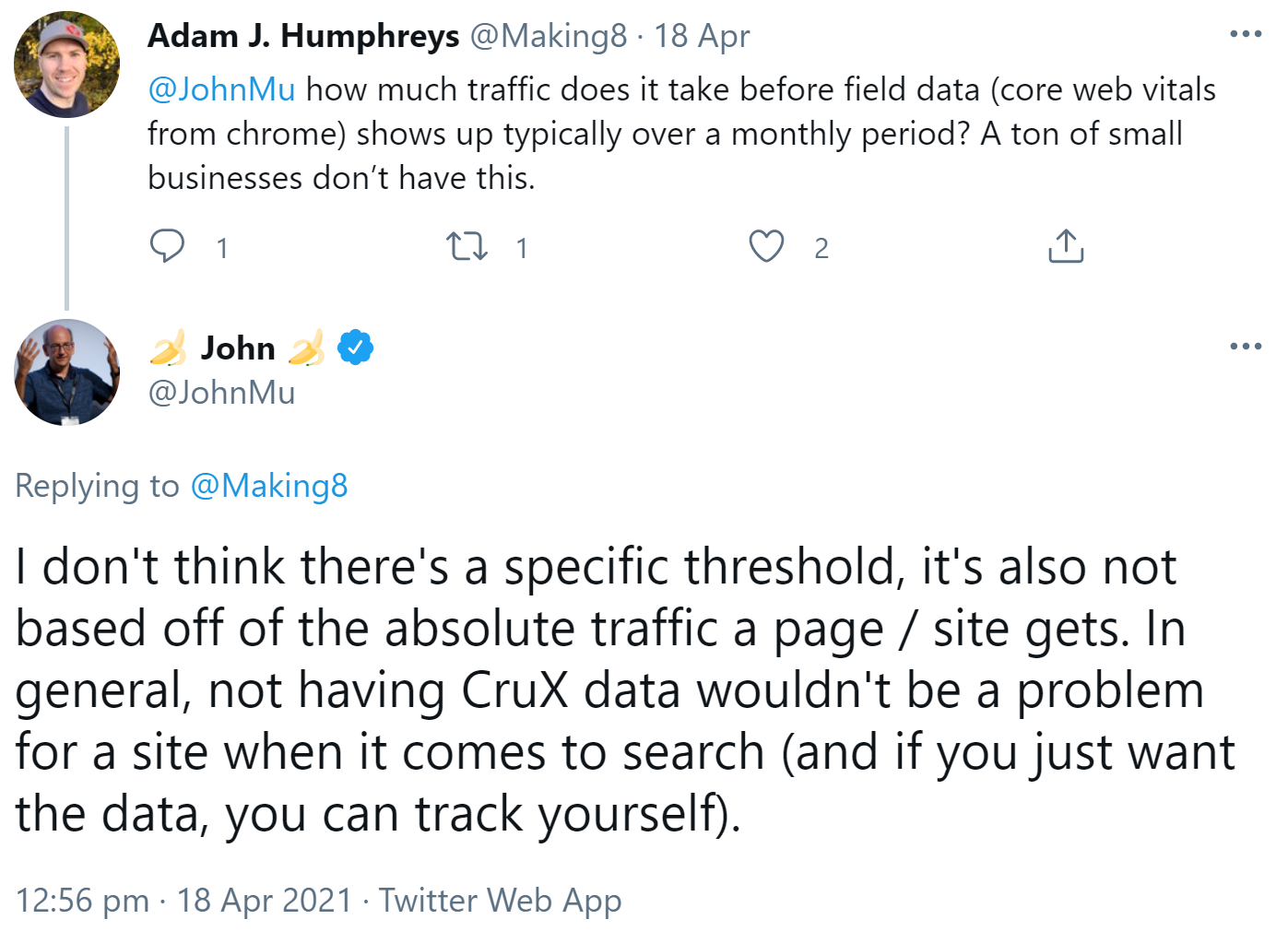Open John's profile picture
Image resolution: width=1288 pixels, height=943 pixels.
66,372
